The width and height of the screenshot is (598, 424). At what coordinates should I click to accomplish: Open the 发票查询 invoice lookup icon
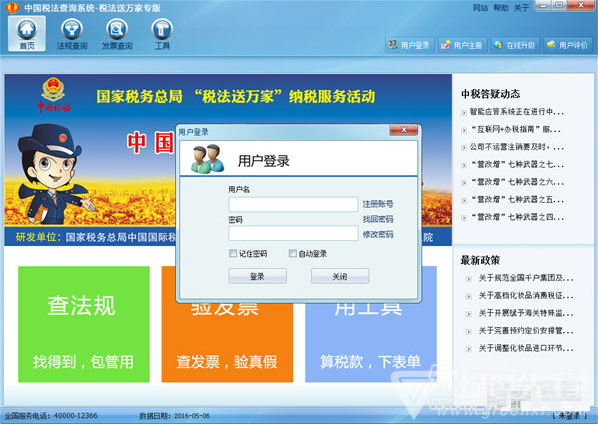117,34
